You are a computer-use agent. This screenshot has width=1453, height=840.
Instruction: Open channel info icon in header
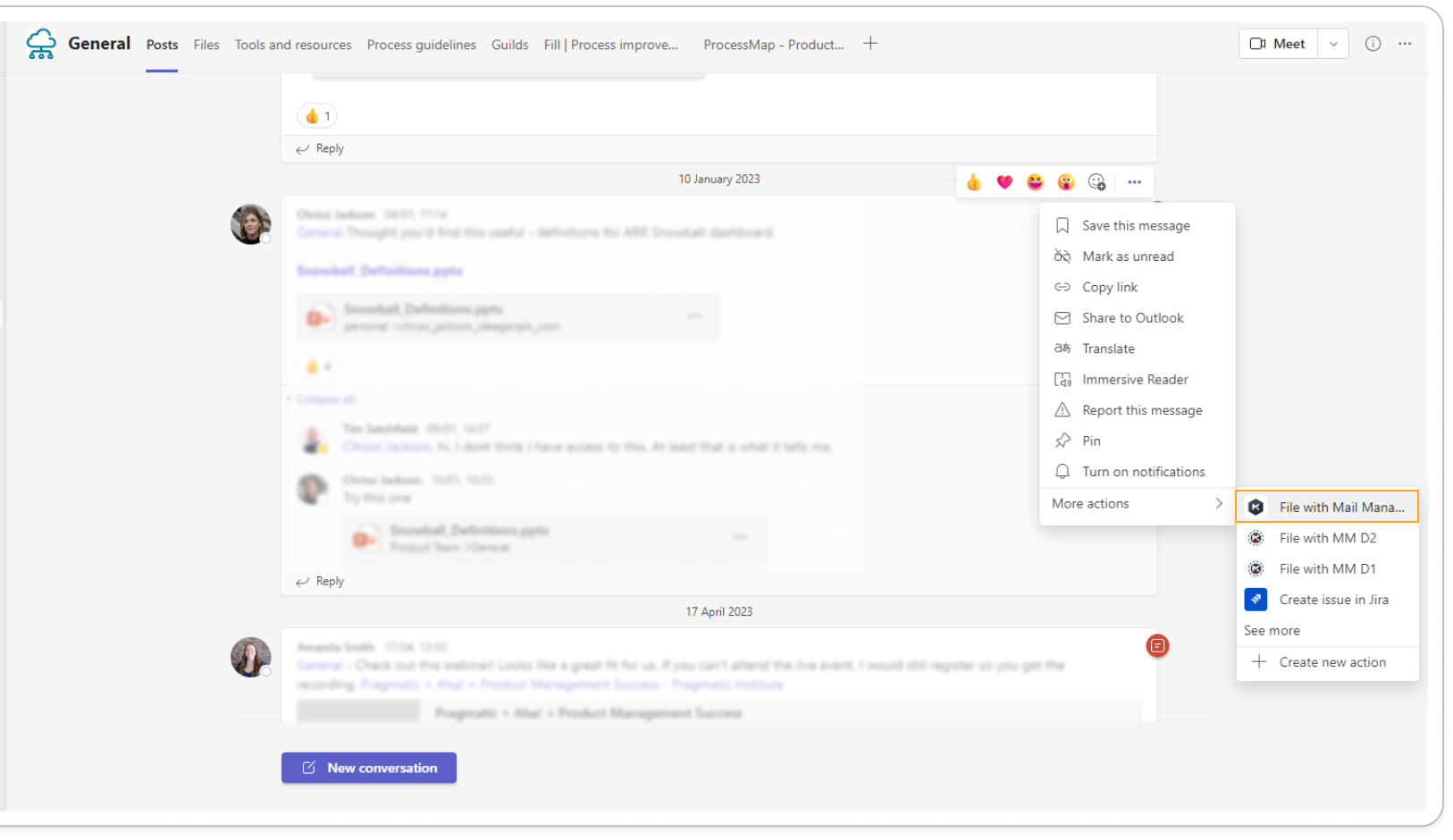pyautogui.click(x=1373, y=44)
